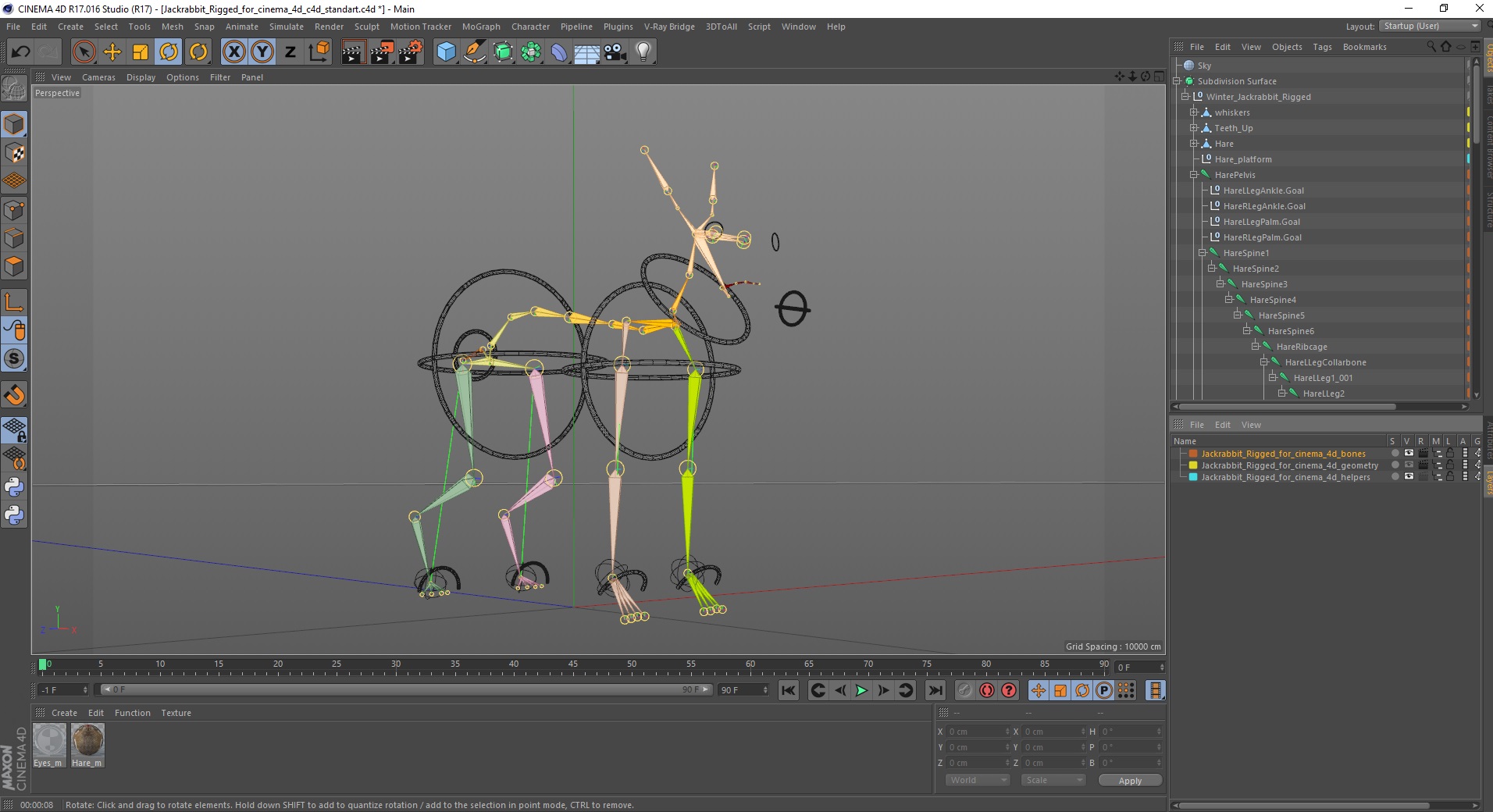Toggle visibility of helpers layer
The height and width of the screenshot is (812, 1493).
(1409, 476)
